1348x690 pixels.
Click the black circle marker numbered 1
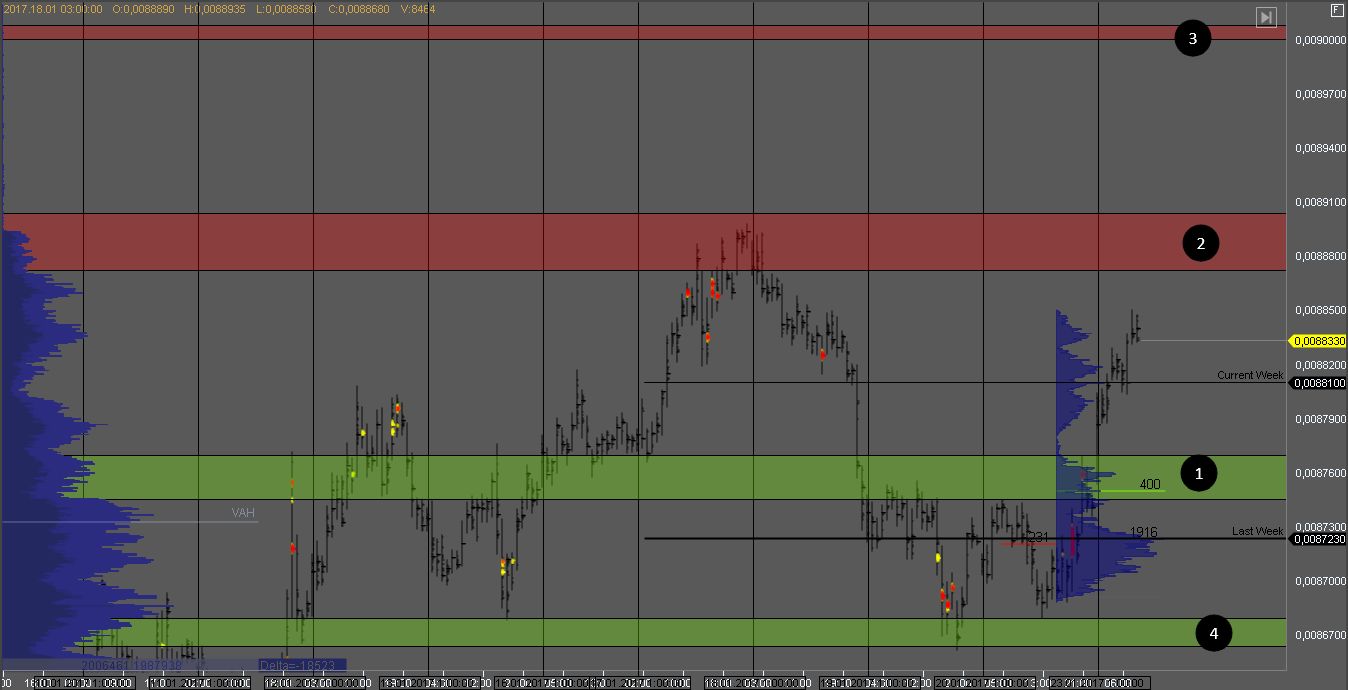1199,473
